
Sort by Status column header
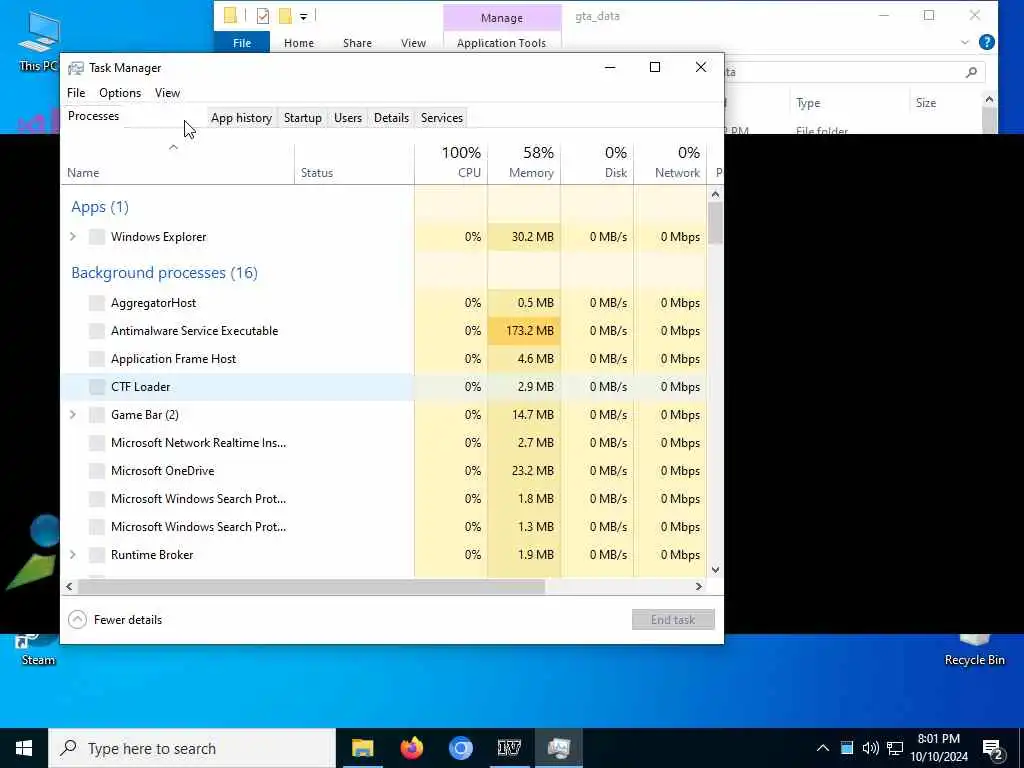(355, 163)
